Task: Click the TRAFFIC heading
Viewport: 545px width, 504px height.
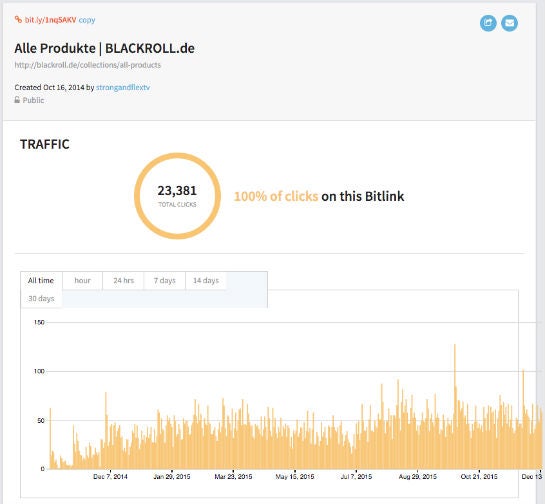Action: [x=45, y=144]
